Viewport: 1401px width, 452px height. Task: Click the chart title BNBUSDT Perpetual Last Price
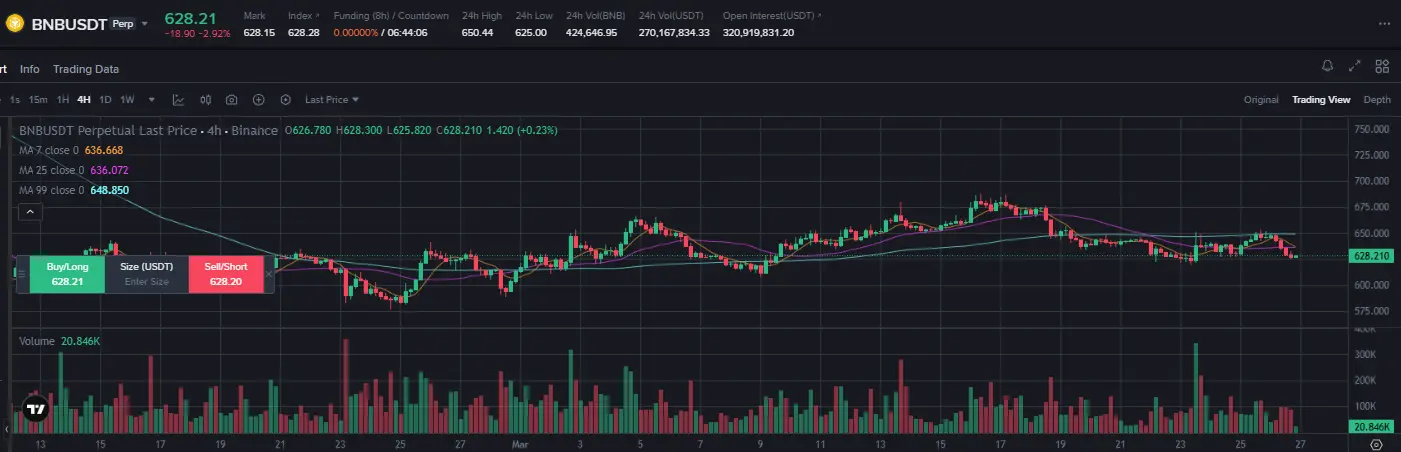[108, 130]
